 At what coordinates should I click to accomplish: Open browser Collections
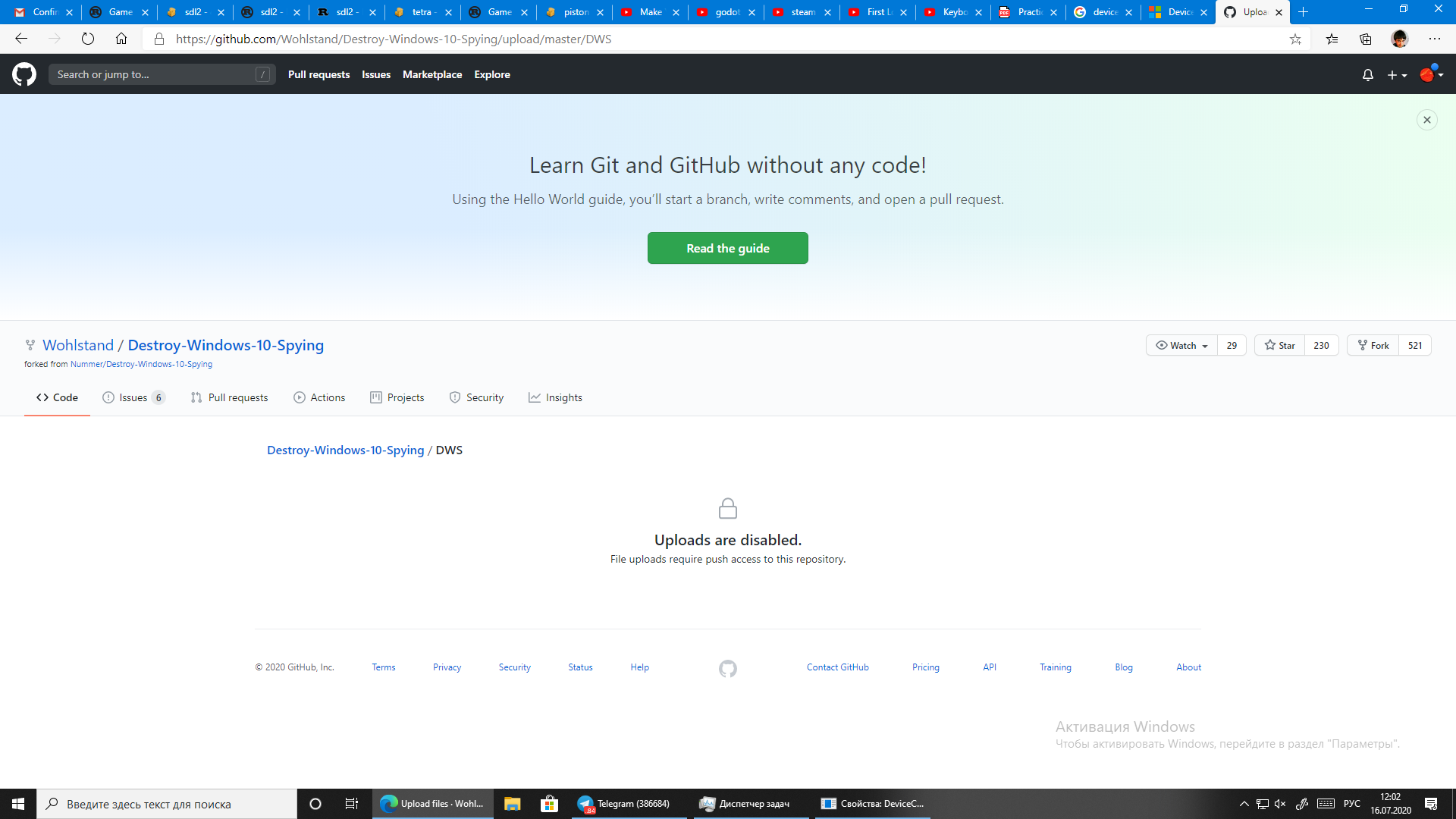click(1366, 39)
